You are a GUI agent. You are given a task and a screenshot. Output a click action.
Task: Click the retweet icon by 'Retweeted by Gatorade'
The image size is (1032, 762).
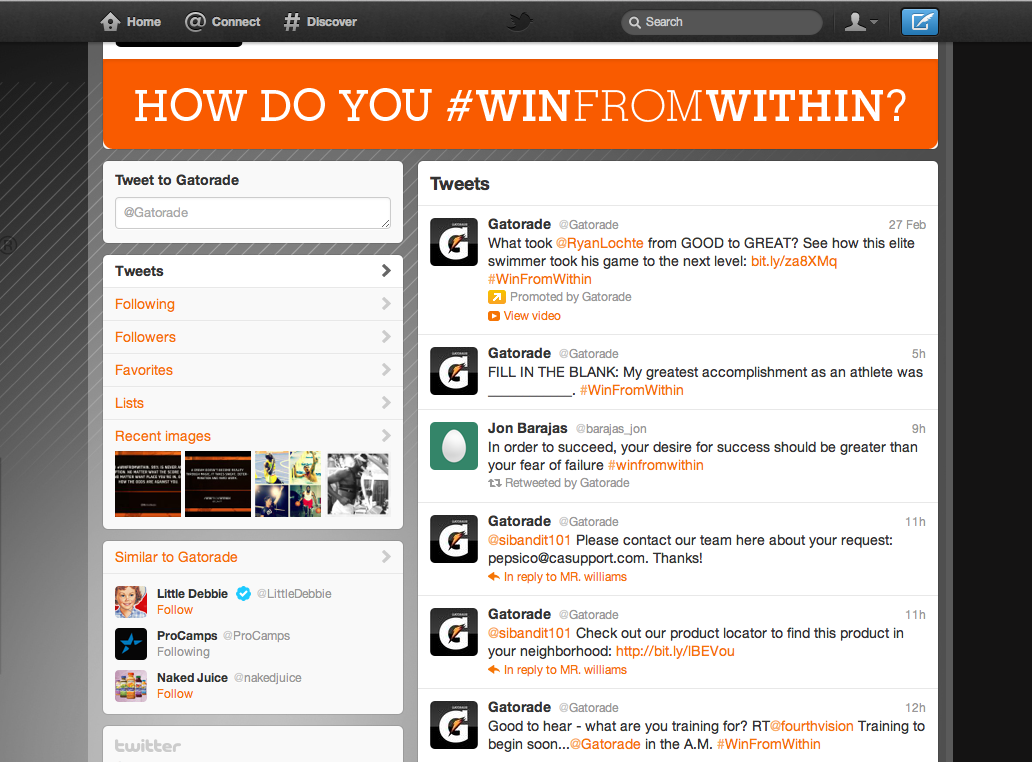pos(494,483)
